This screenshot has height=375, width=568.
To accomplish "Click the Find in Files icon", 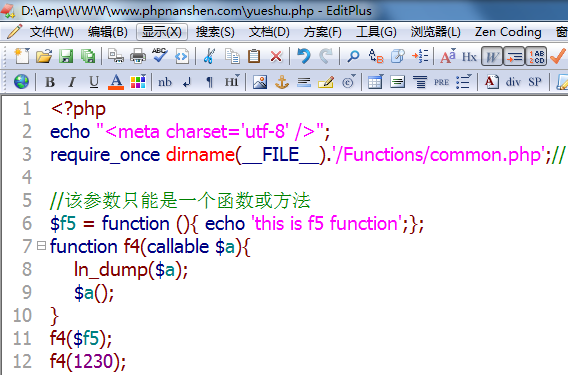I will pos(398,56).
